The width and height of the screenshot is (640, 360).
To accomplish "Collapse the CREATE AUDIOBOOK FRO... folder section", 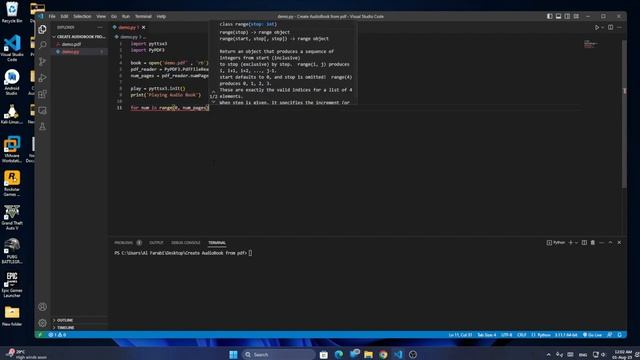I will pos(80,37).
